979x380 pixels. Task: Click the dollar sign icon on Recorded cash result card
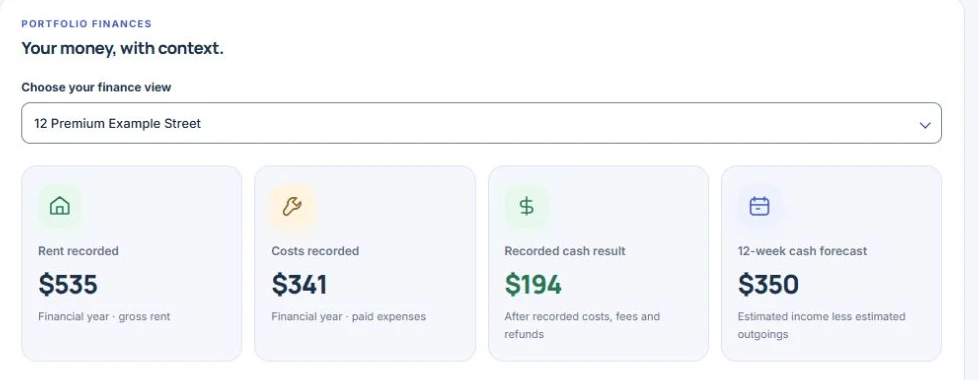526,206
